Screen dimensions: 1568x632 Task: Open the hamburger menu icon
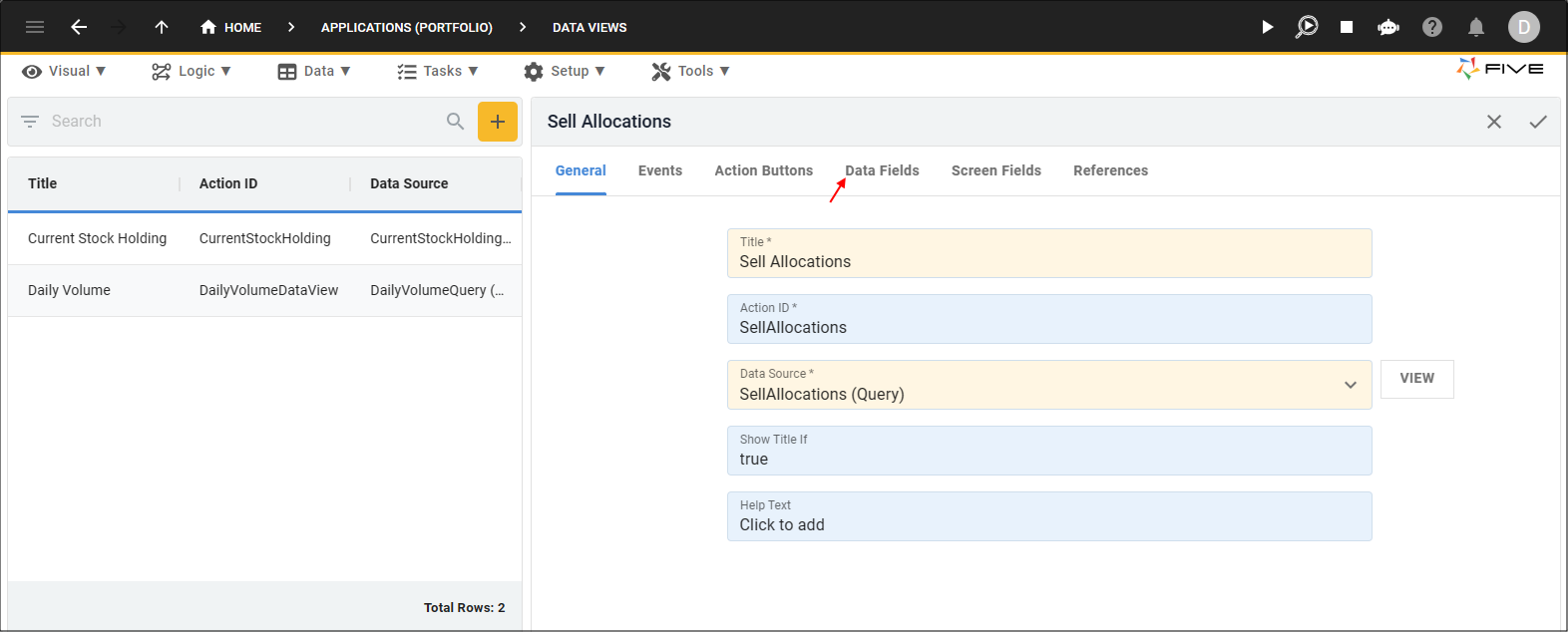click(x=35, y=27)
